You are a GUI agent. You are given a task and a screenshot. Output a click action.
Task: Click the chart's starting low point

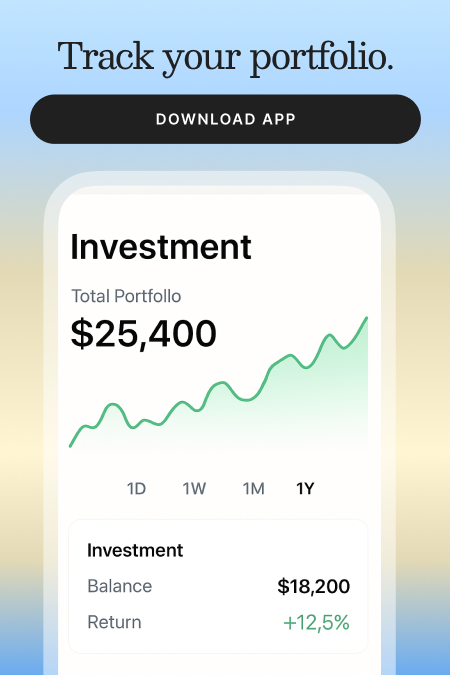(x=71, y=446)
